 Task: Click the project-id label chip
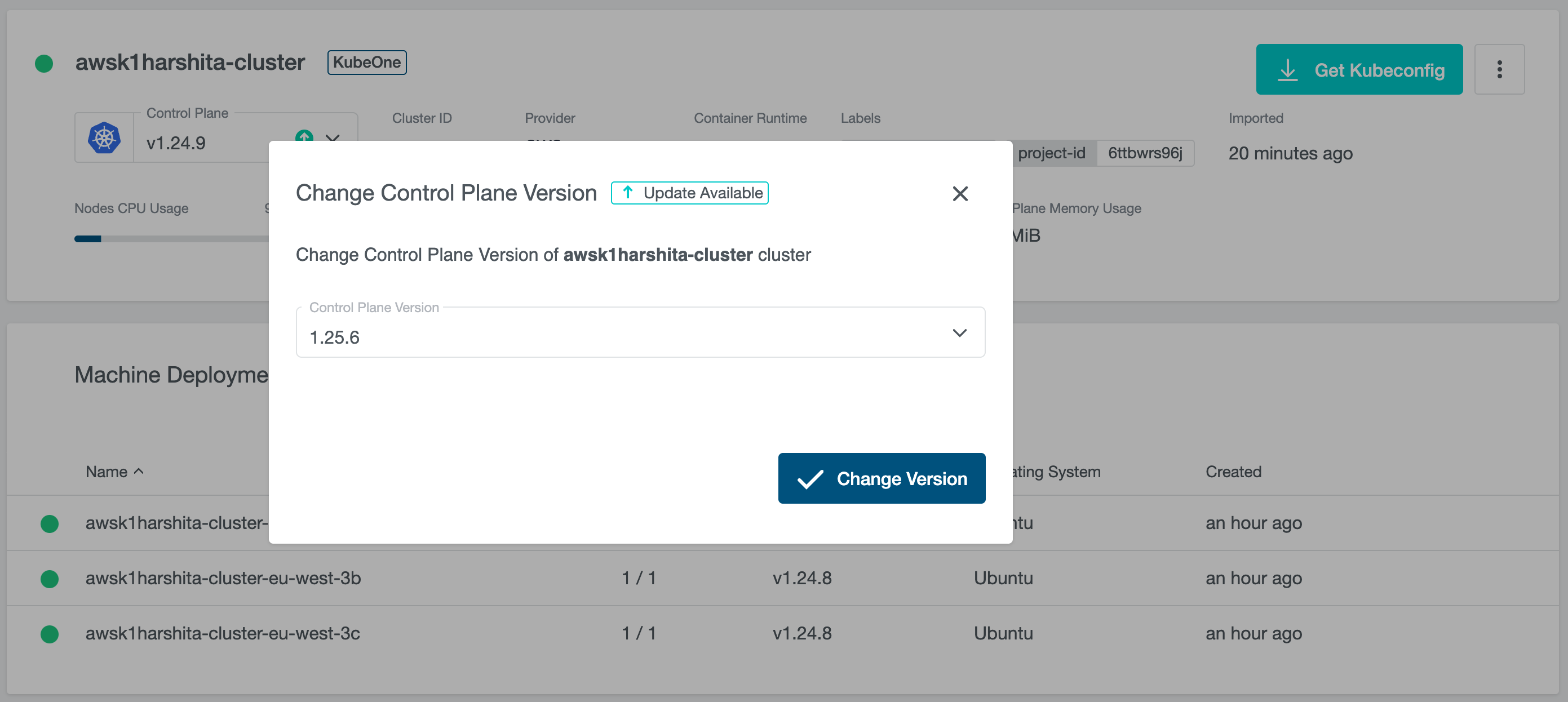point(1051,153)
